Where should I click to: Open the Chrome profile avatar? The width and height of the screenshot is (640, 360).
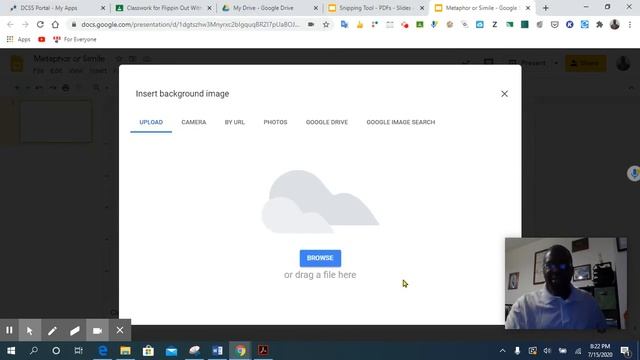[x=615, y=24]
